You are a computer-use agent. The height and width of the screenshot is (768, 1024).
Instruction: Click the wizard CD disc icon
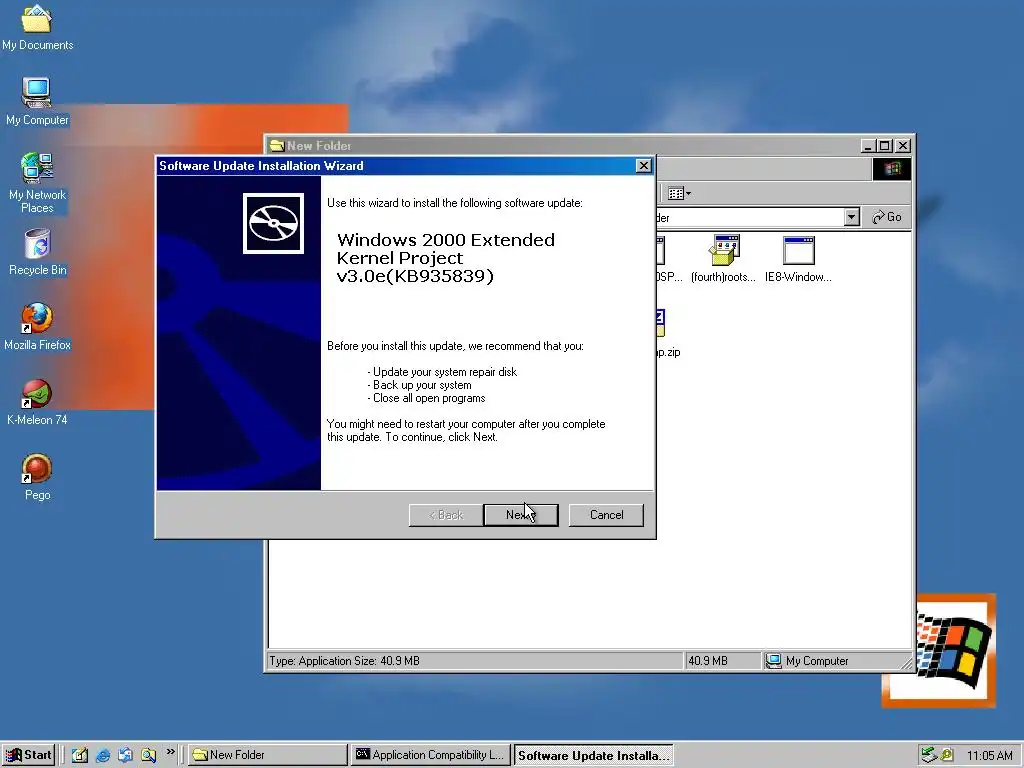point(273,223)
